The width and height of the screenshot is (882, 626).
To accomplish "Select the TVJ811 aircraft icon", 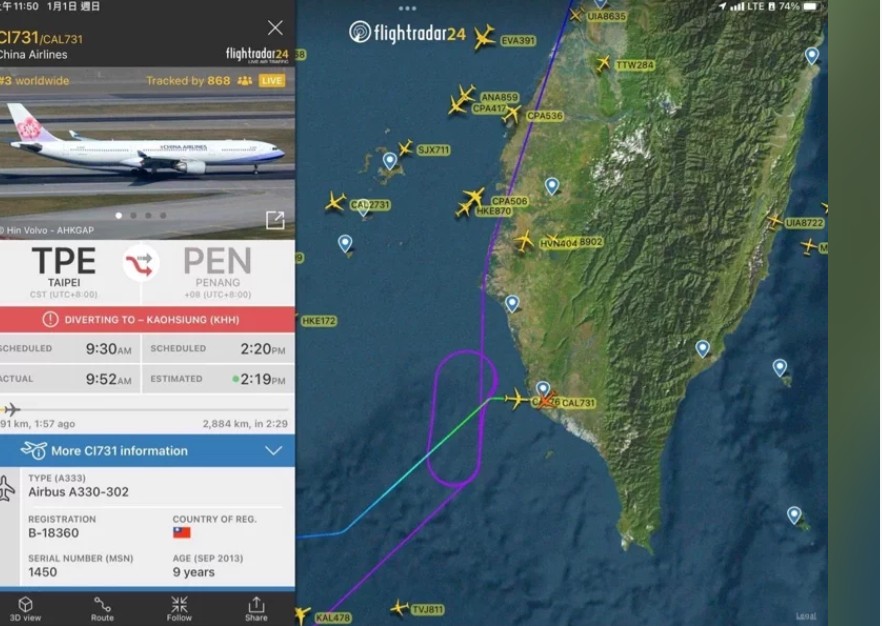I will pyautogui.click(x=399, y=607).
